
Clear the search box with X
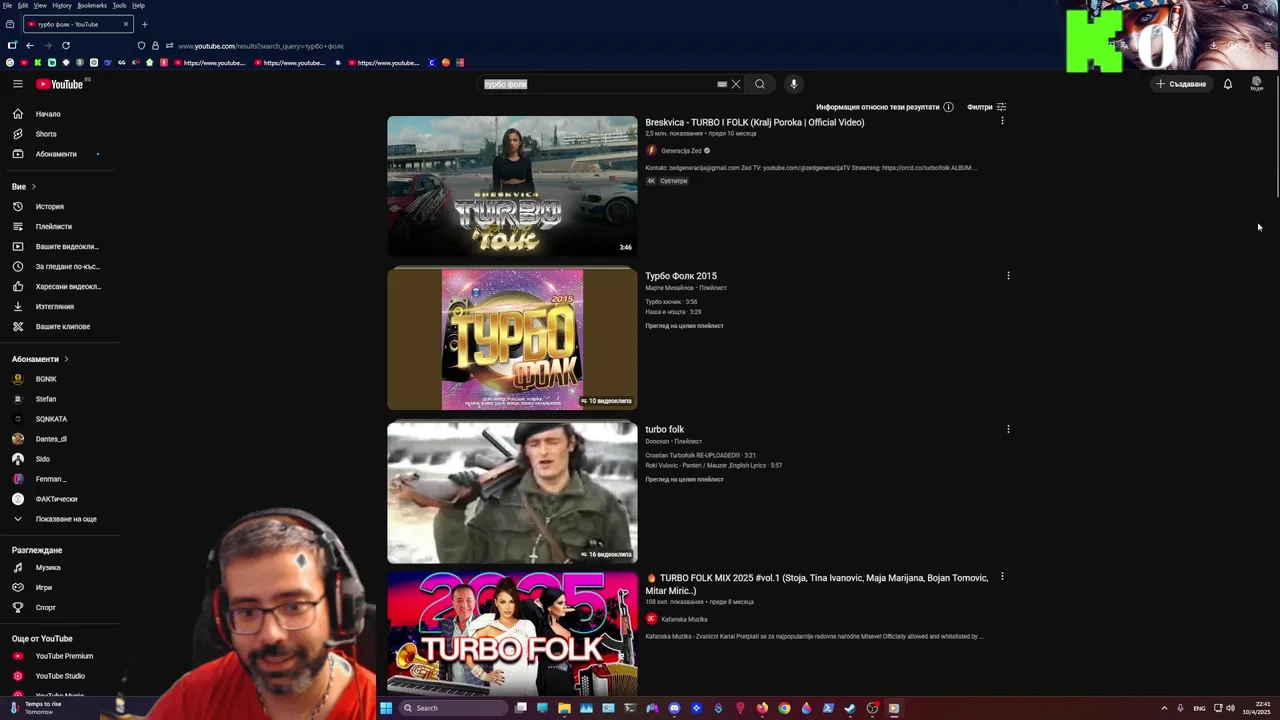click(736, 84)
